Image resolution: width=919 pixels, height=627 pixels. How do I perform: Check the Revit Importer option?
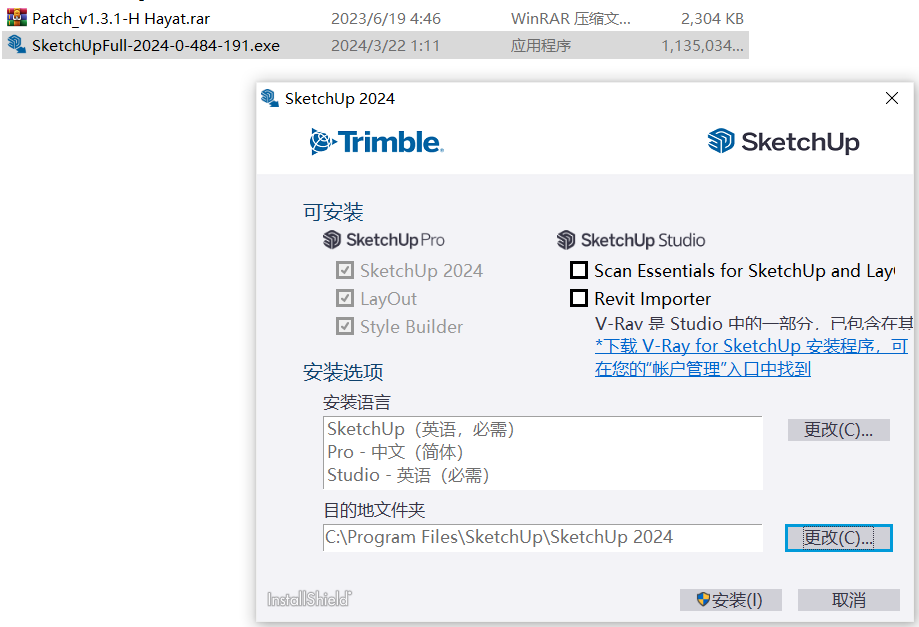click(x=579, y=298)
